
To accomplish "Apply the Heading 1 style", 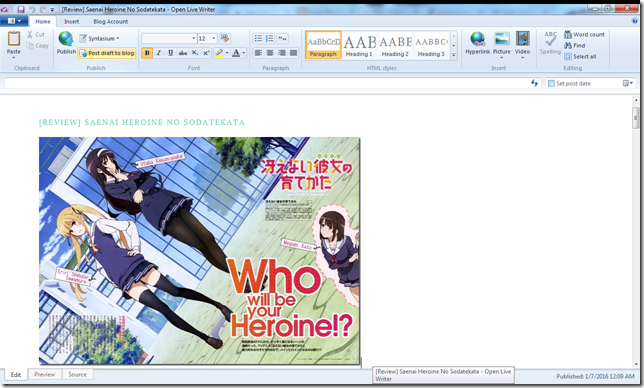I will tap(359, 45).
